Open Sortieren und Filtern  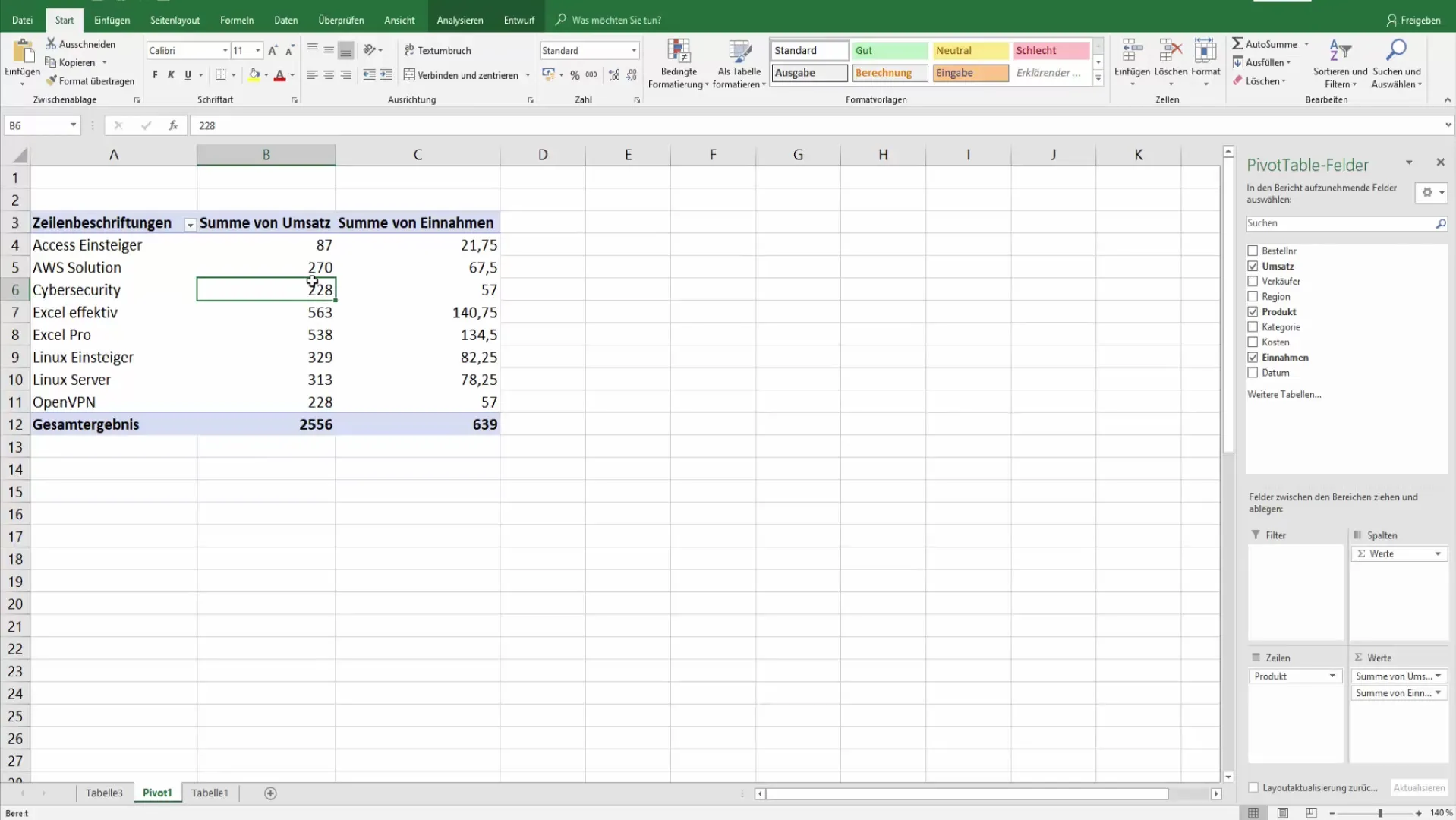click(x=1340, y=64)
